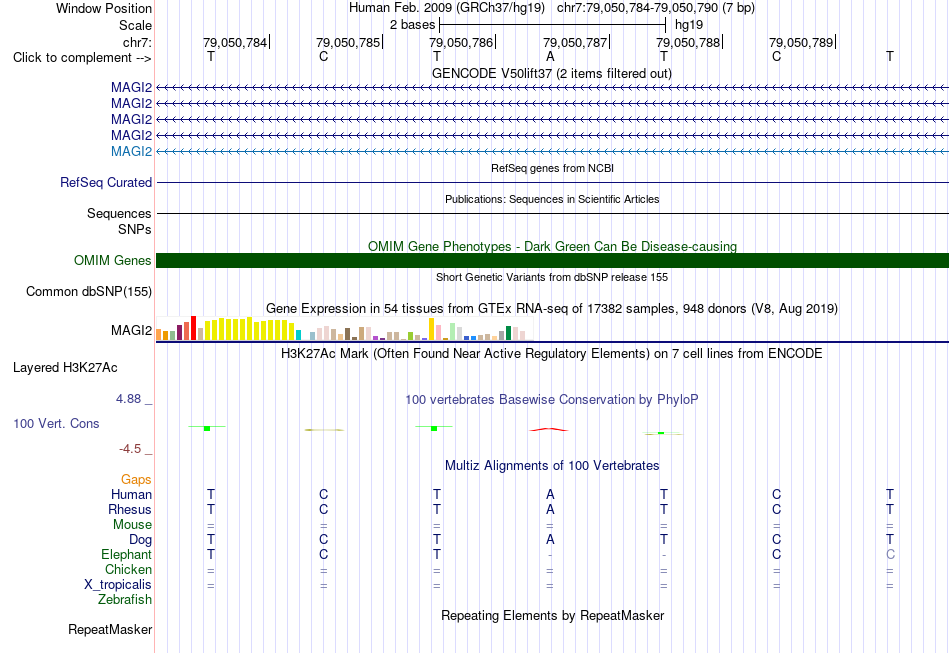Click the 'Human Feb. 2009 (GRCh37/hg19)' header text
Image resolution: width=950 pixels, height=653 pixels.
coord(447,8)
